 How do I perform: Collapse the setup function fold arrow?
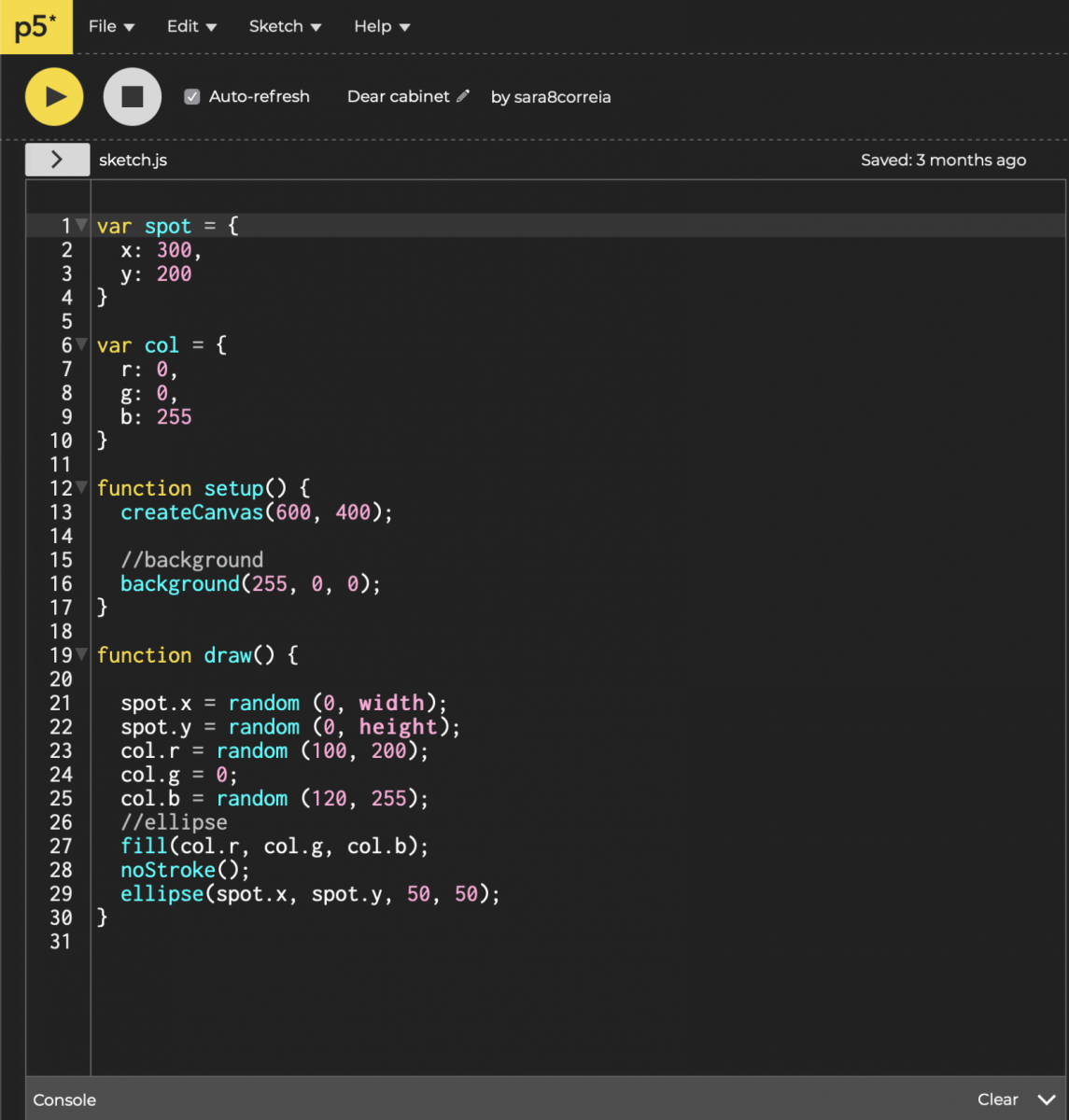tap(82, 487)
